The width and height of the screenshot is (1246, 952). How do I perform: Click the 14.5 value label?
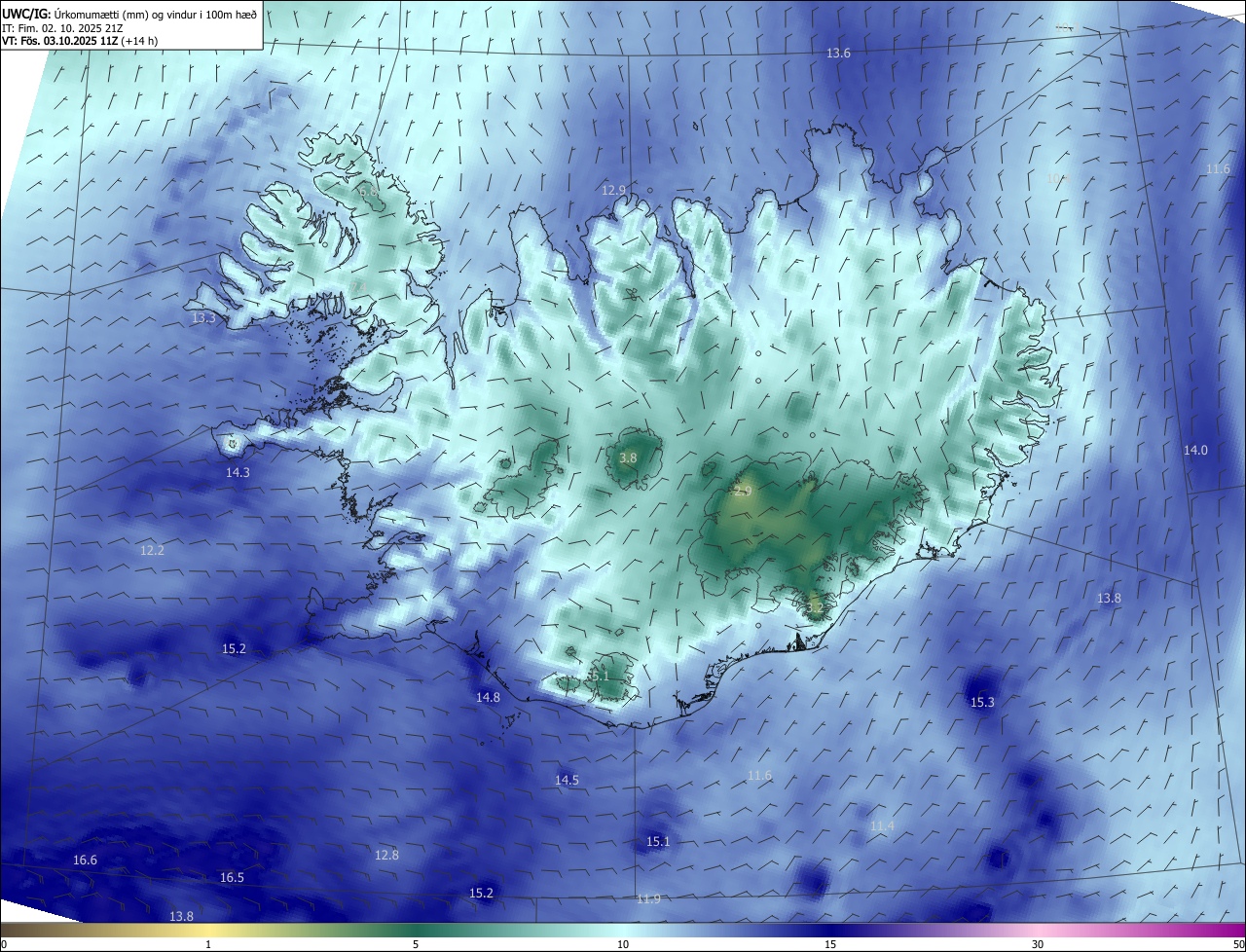[x=567, y=781]
